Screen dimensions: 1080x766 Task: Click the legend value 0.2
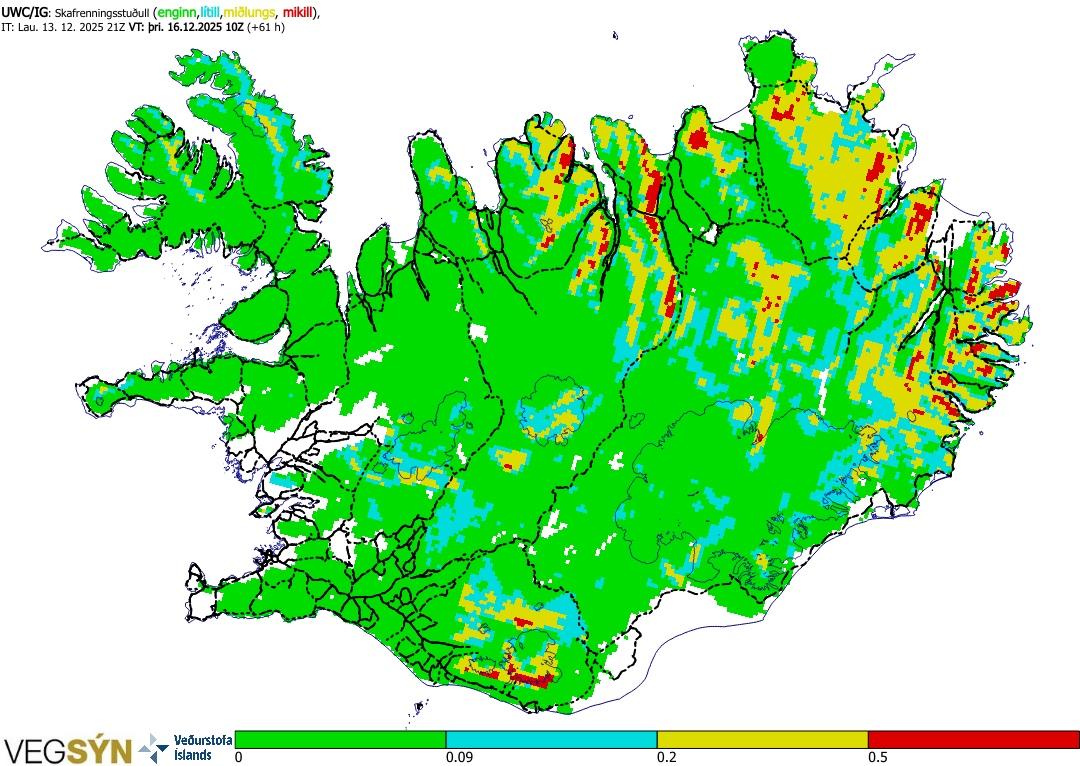coord(666,758)
